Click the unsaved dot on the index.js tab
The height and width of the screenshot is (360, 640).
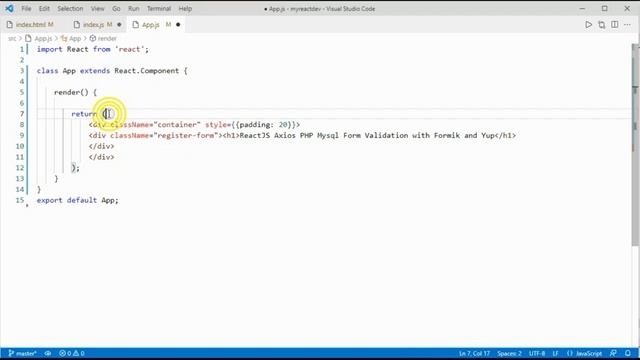(x=119, y=25)
